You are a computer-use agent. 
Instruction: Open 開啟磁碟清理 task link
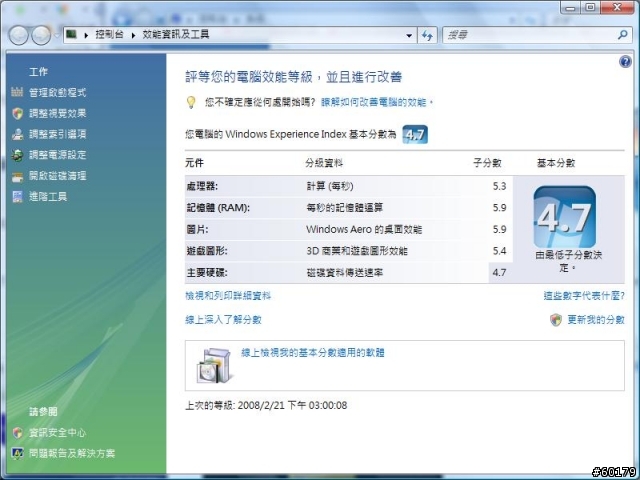click(x=58, y=176)
